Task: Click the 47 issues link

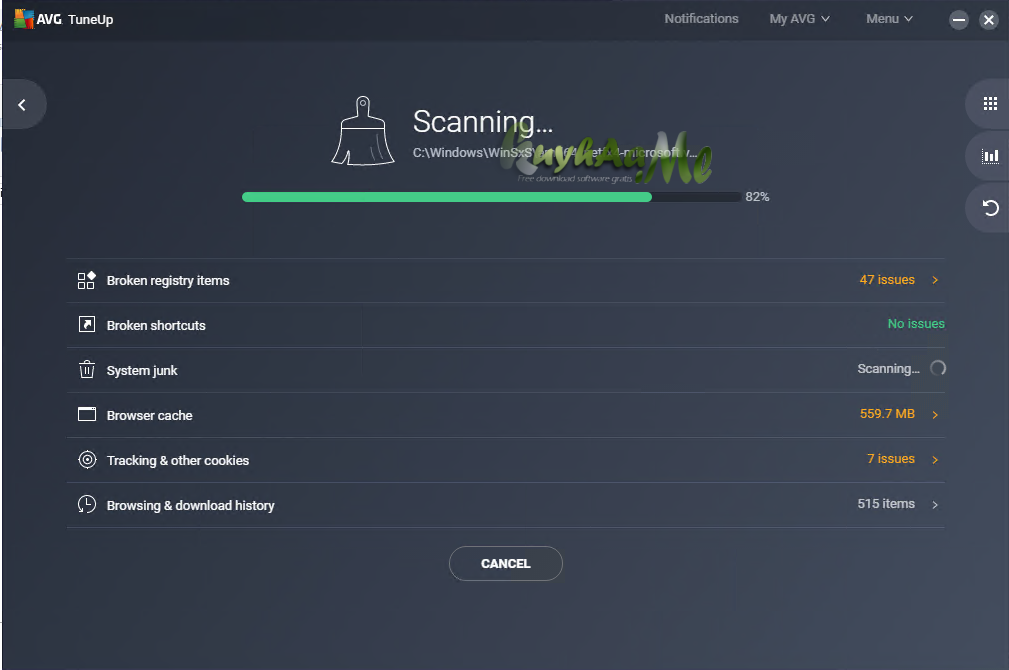Action: click(887, 279)
